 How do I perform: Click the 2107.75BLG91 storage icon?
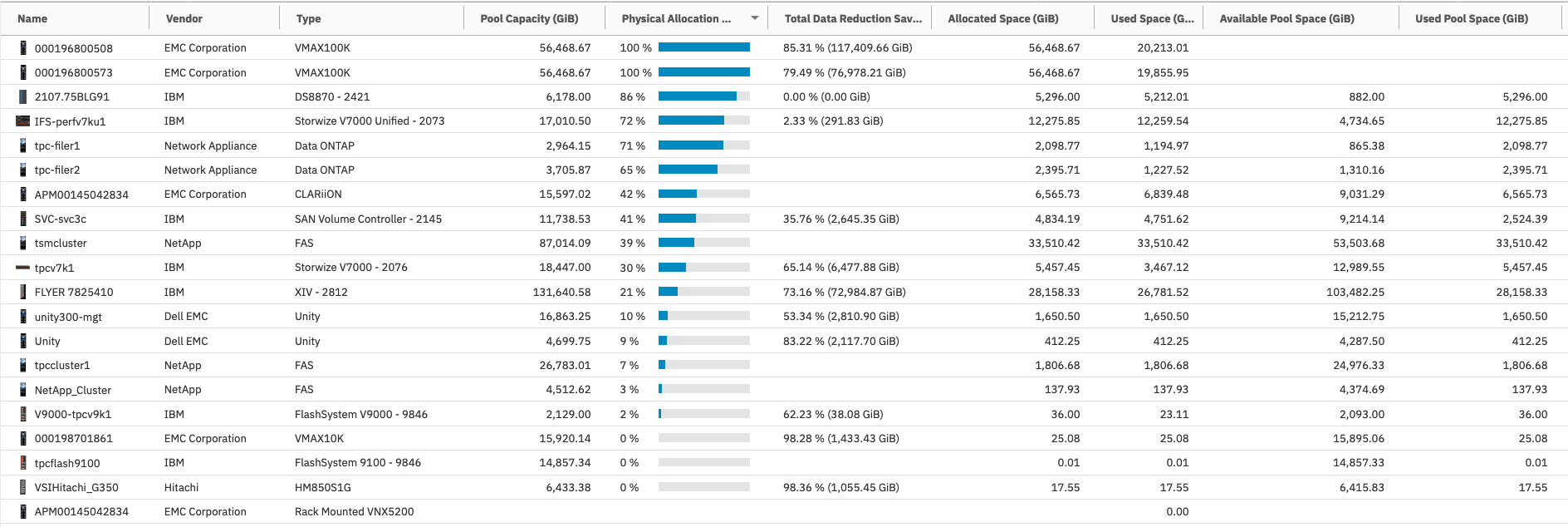coord(23,96)
